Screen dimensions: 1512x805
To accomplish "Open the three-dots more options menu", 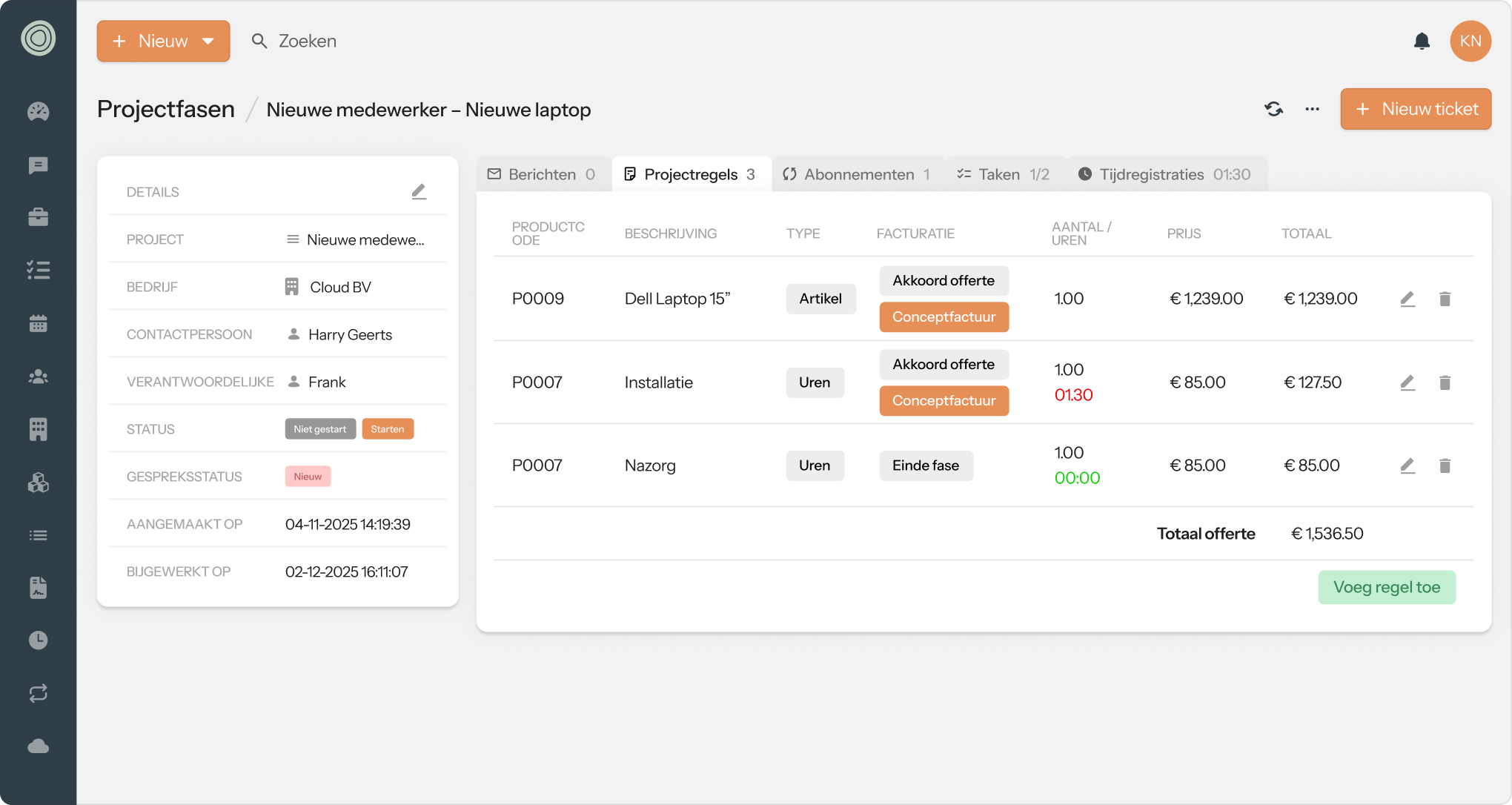I will click(1312, 109).
